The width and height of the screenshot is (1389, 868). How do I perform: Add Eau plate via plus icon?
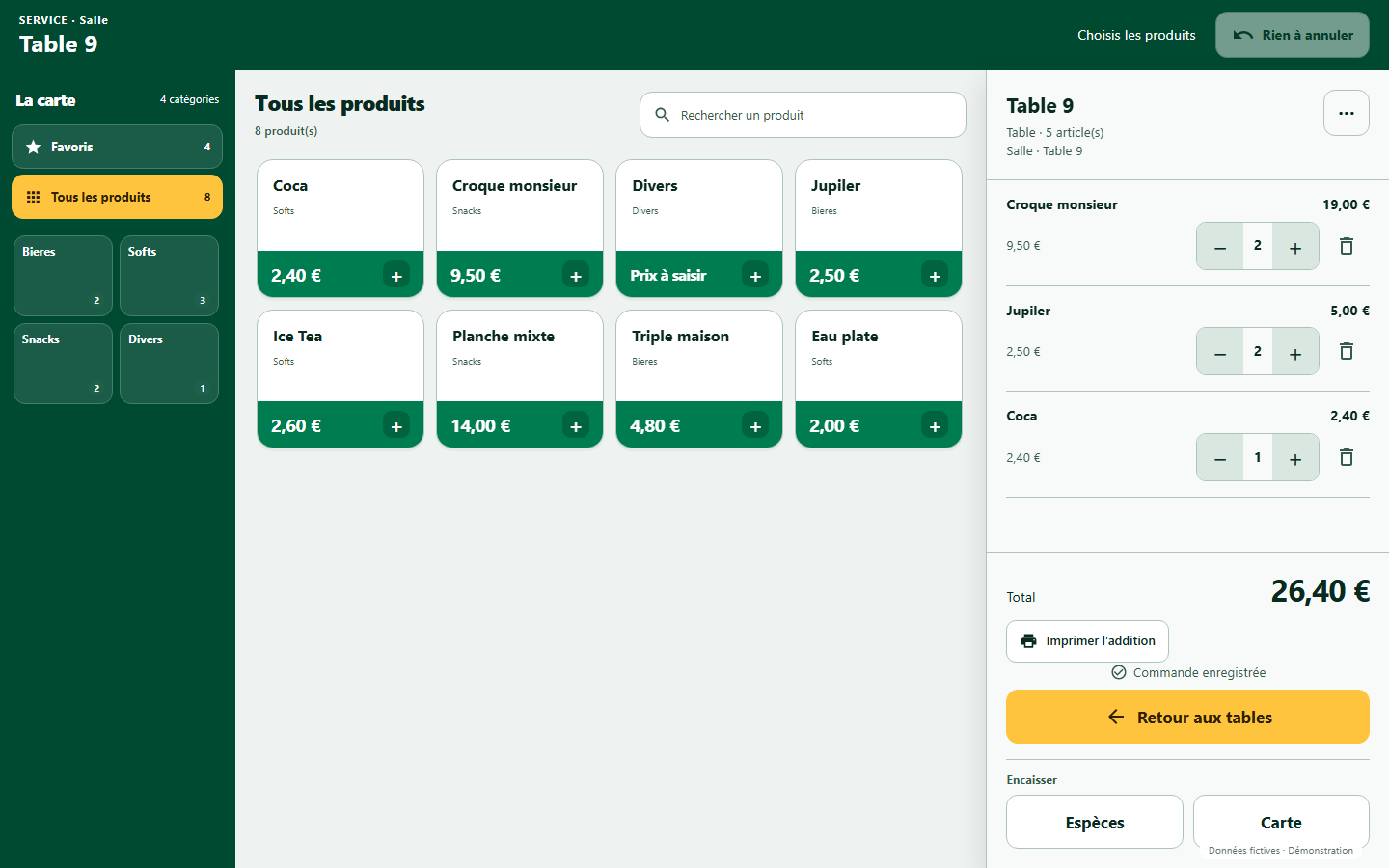[x=935, y=426]
